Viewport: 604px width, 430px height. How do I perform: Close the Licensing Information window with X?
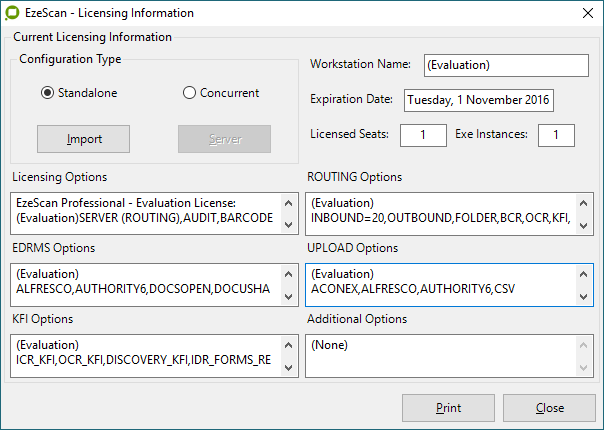pyautogui.click(x=586, y=14)
